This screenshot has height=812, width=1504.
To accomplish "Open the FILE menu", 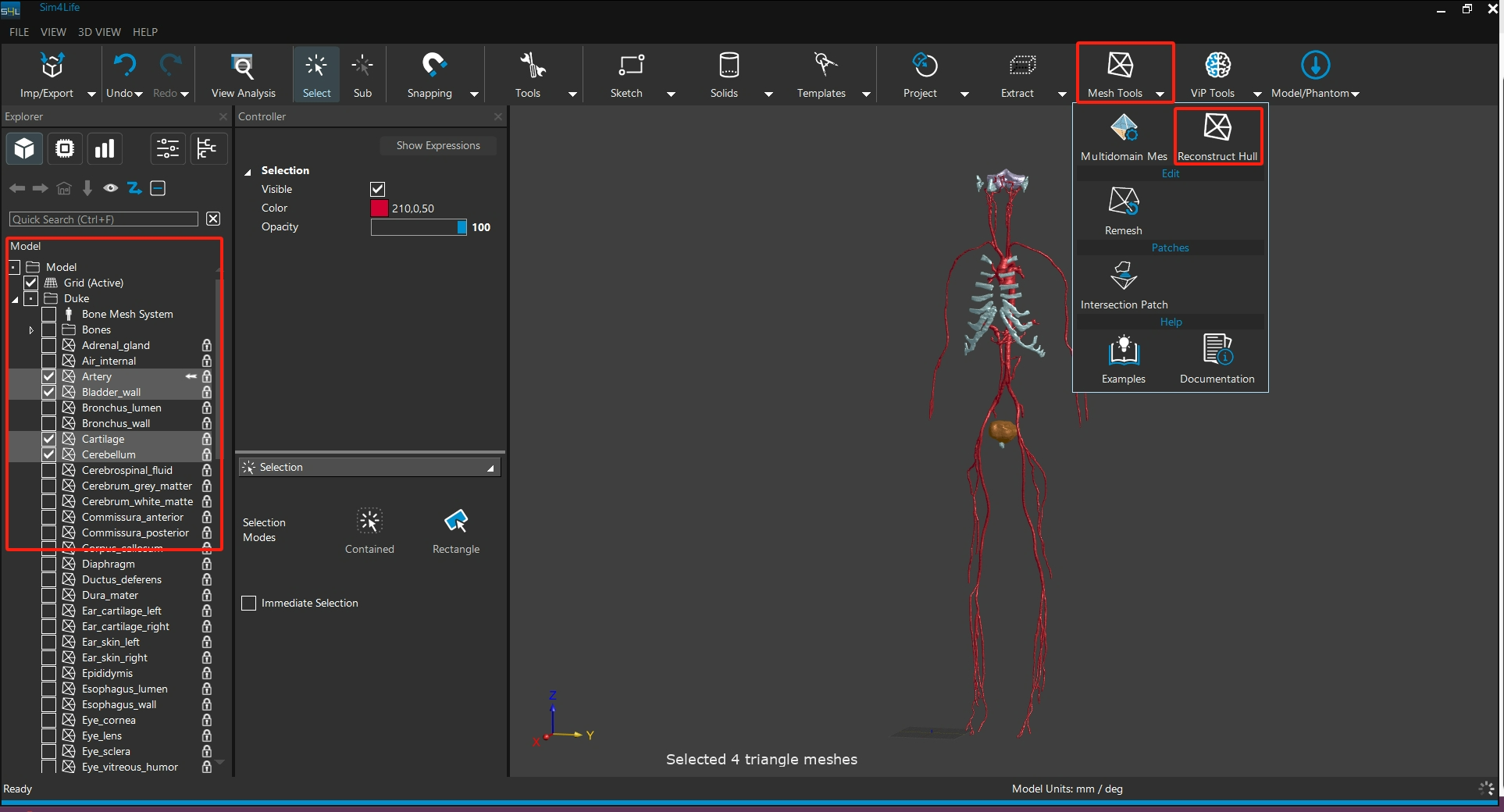I will (19, 32).
